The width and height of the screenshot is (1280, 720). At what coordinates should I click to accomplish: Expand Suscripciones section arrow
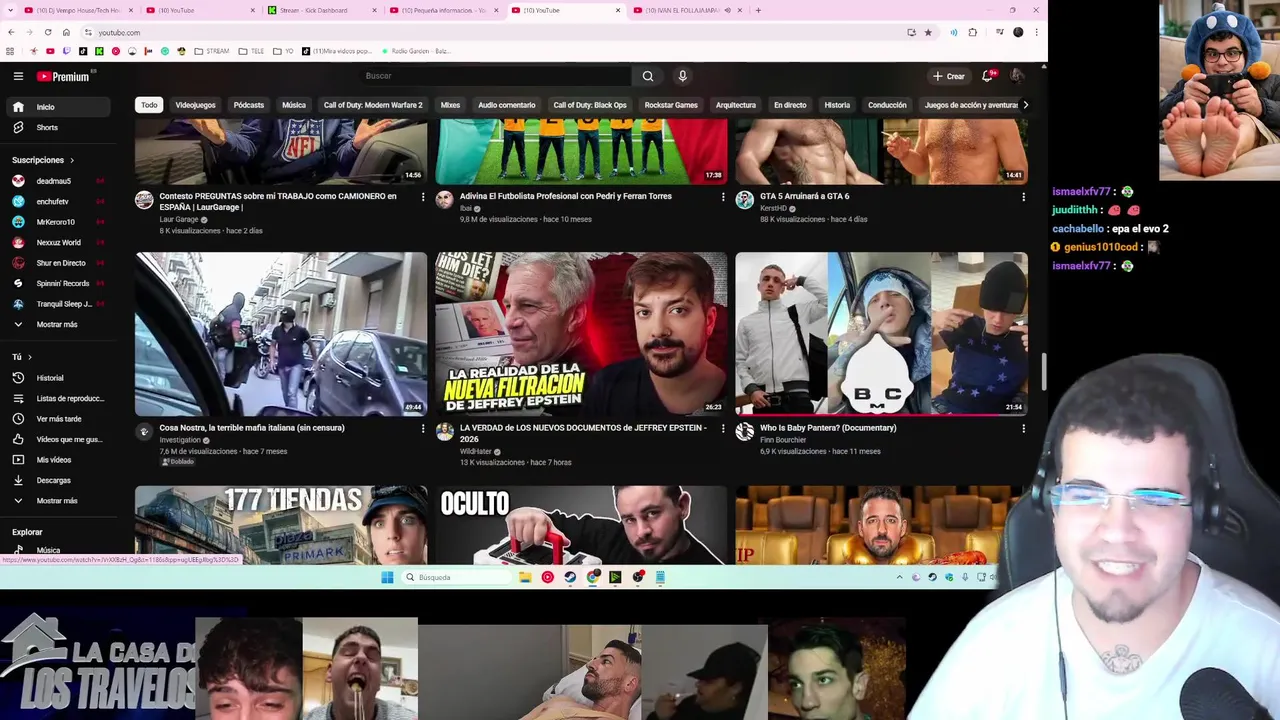point(72,160)
